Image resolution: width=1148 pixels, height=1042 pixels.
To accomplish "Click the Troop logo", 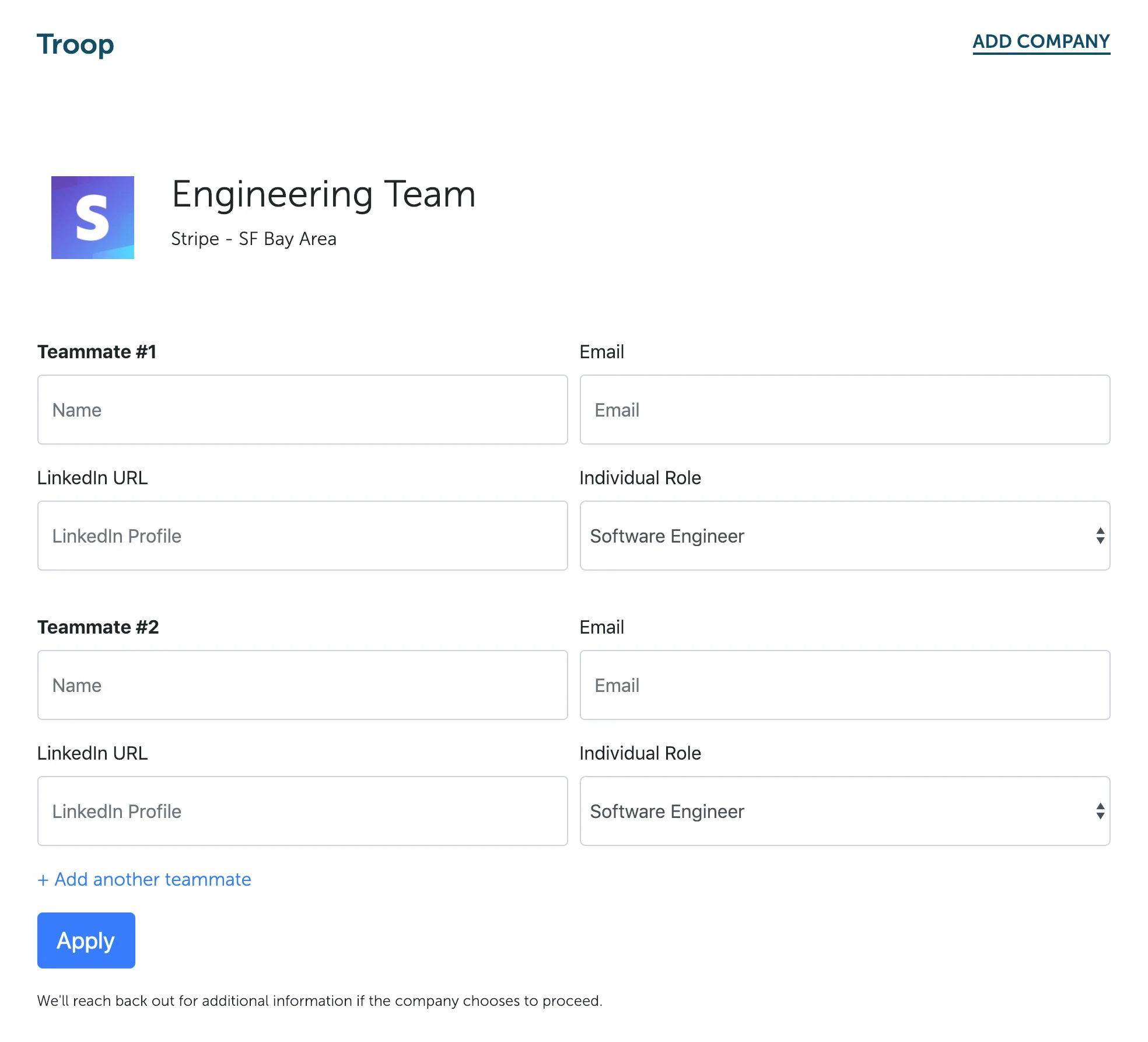I will coord(75,44).
